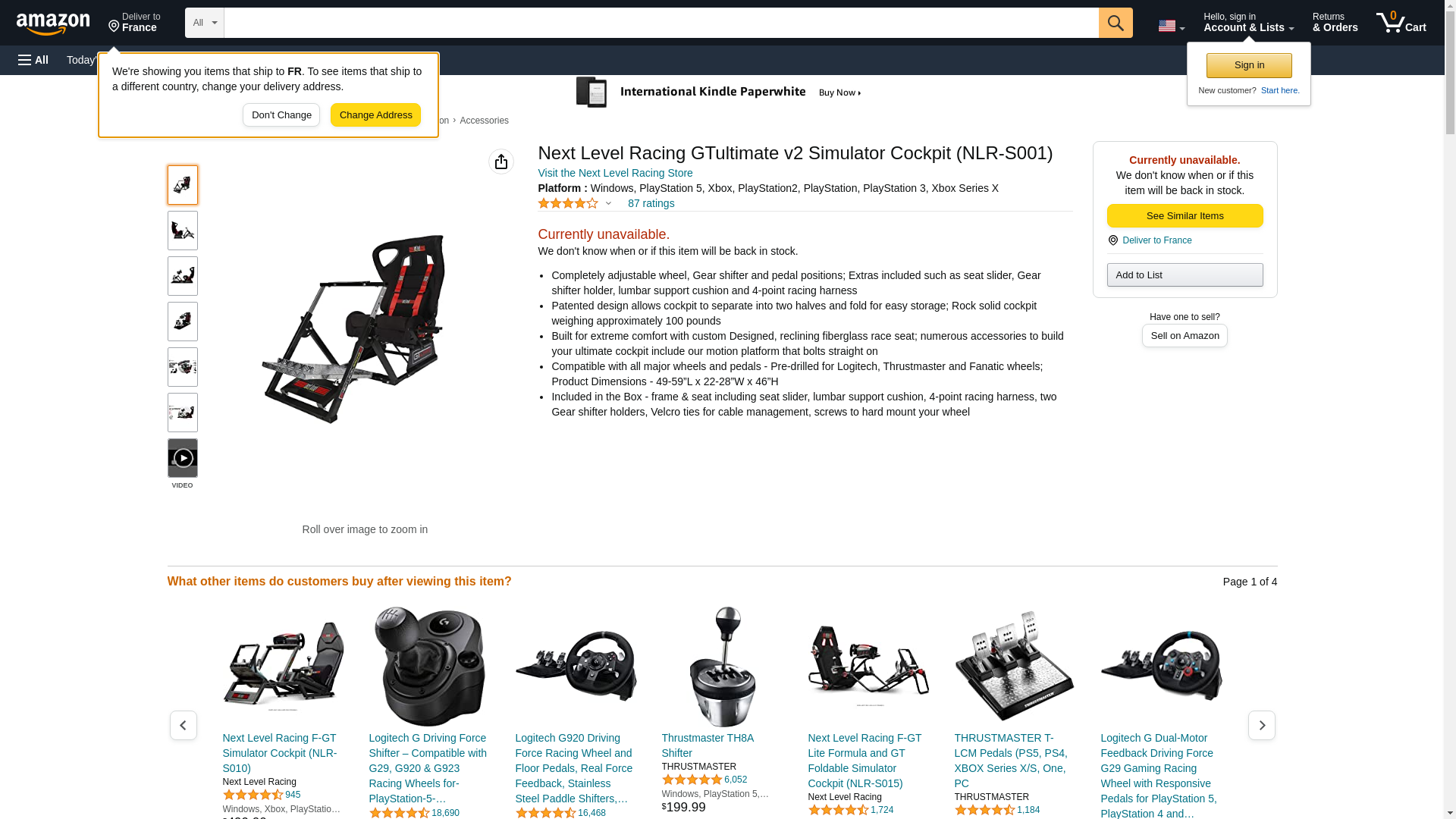Go to previous carousel page arrow
This screenshot has height=819, width=1456.
[184, 726]
